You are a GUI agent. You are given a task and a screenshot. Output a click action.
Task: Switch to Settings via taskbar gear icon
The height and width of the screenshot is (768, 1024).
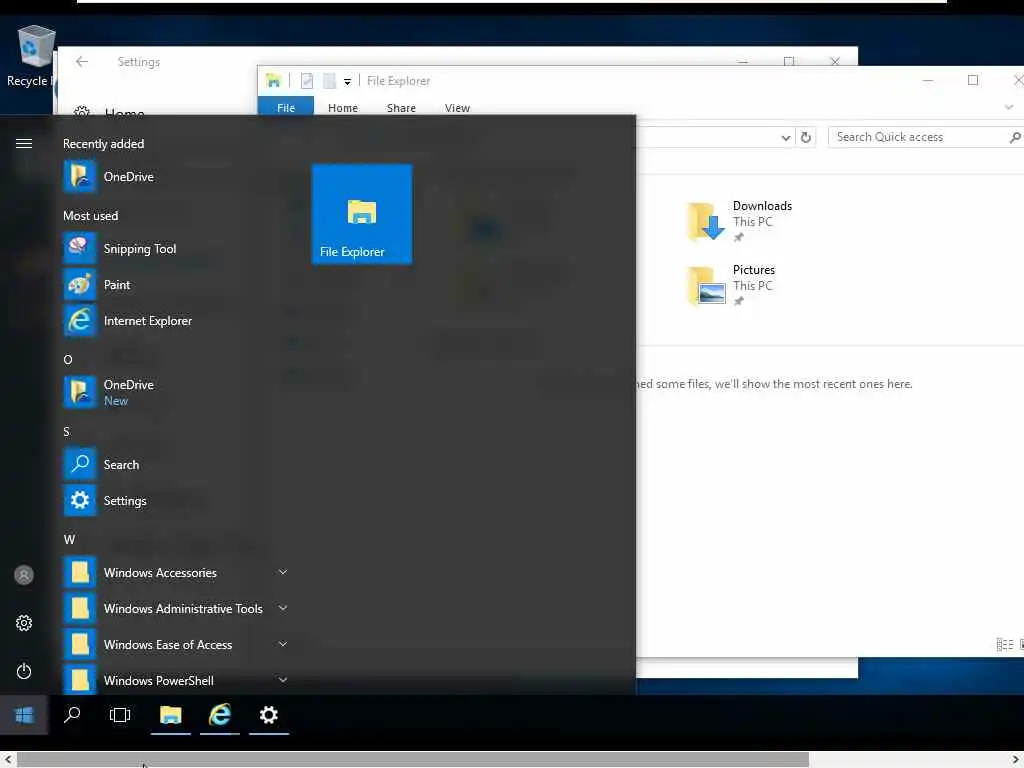[269, 715]
